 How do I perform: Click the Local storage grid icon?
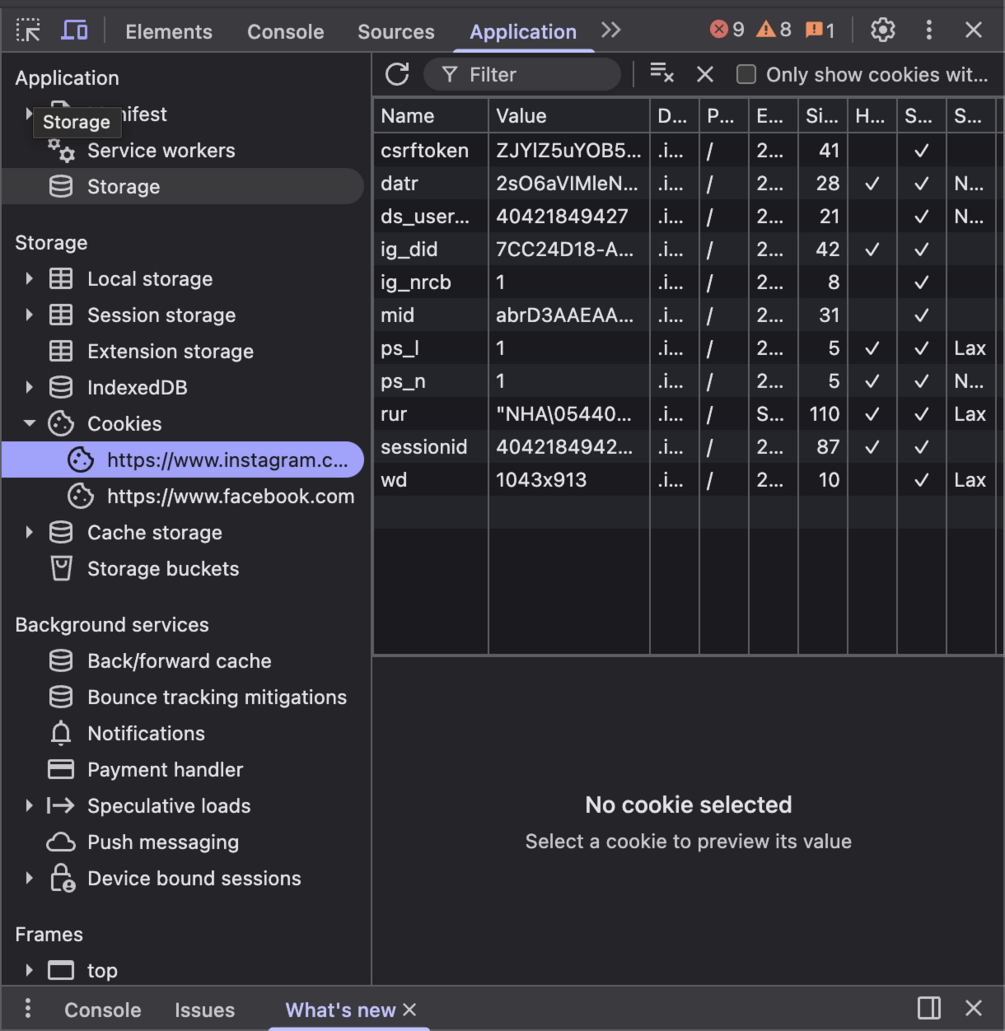point(61,279)
